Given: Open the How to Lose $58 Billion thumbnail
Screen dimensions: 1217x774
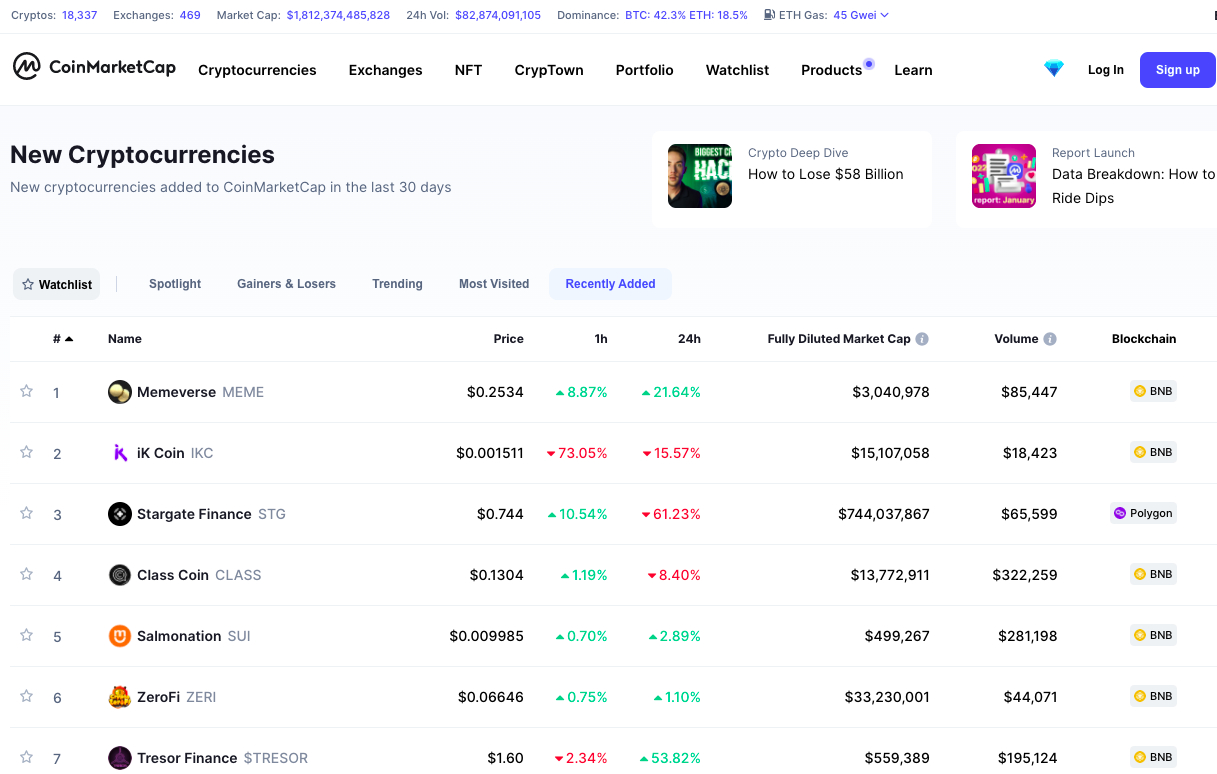Looking at the screenshot, I should coord(700,176).
